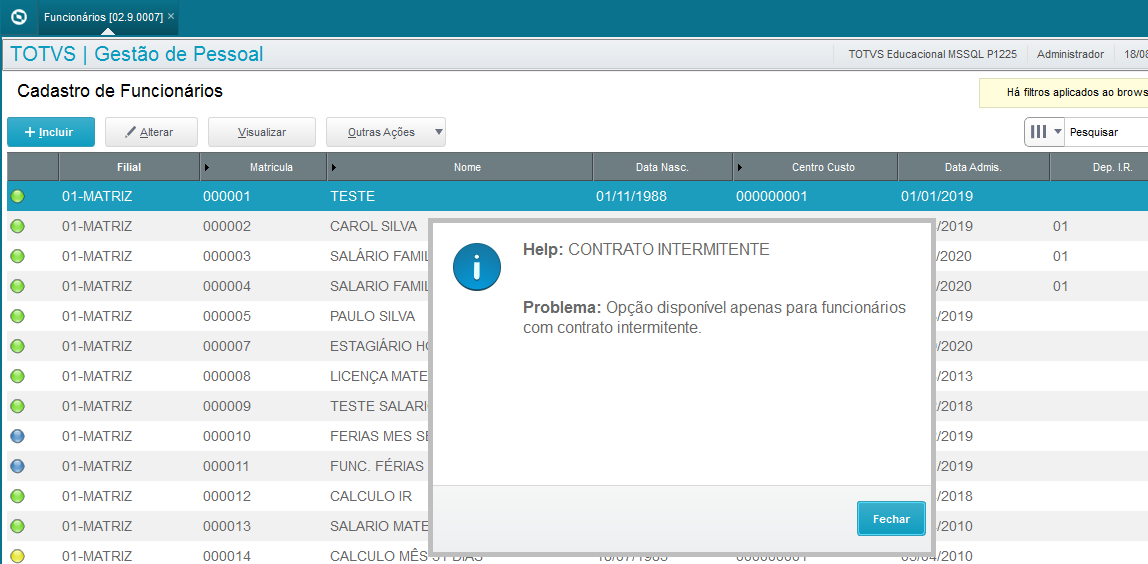
Task: Click birth date 01/11/1988
Action: [631, 196]
